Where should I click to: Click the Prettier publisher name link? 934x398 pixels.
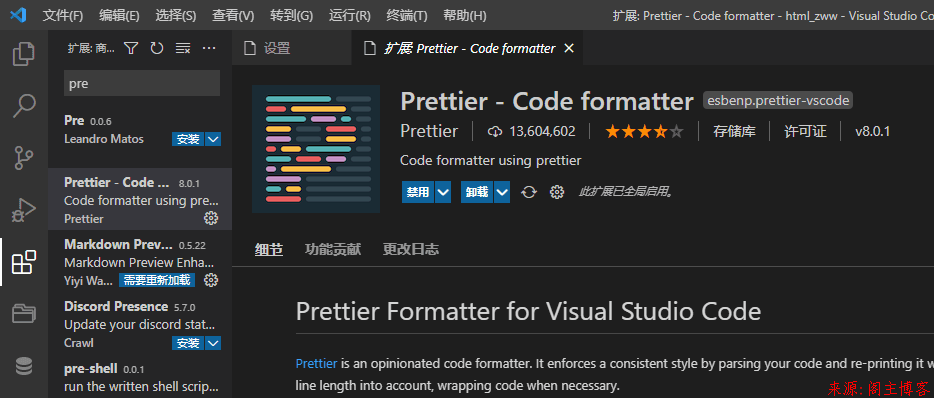(x=429, y=132)
